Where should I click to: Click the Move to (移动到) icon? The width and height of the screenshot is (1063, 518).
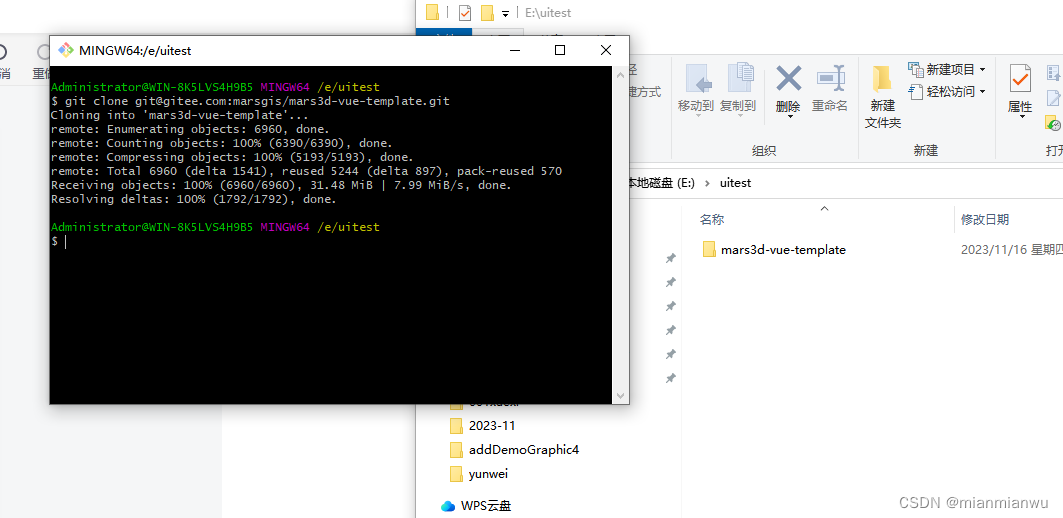tap(698, 78)
